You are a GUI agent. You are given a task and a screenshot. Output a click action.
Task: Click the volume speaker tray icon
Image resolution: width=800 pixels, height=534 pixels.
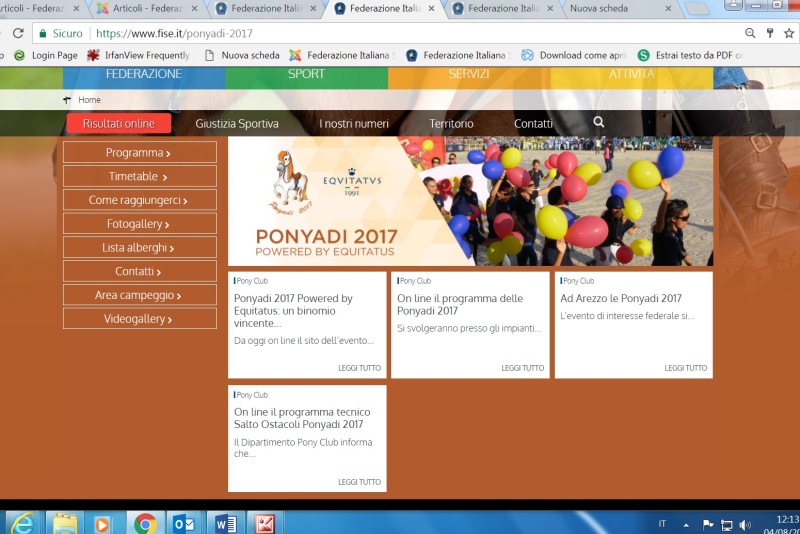click(x=745, y=524)
